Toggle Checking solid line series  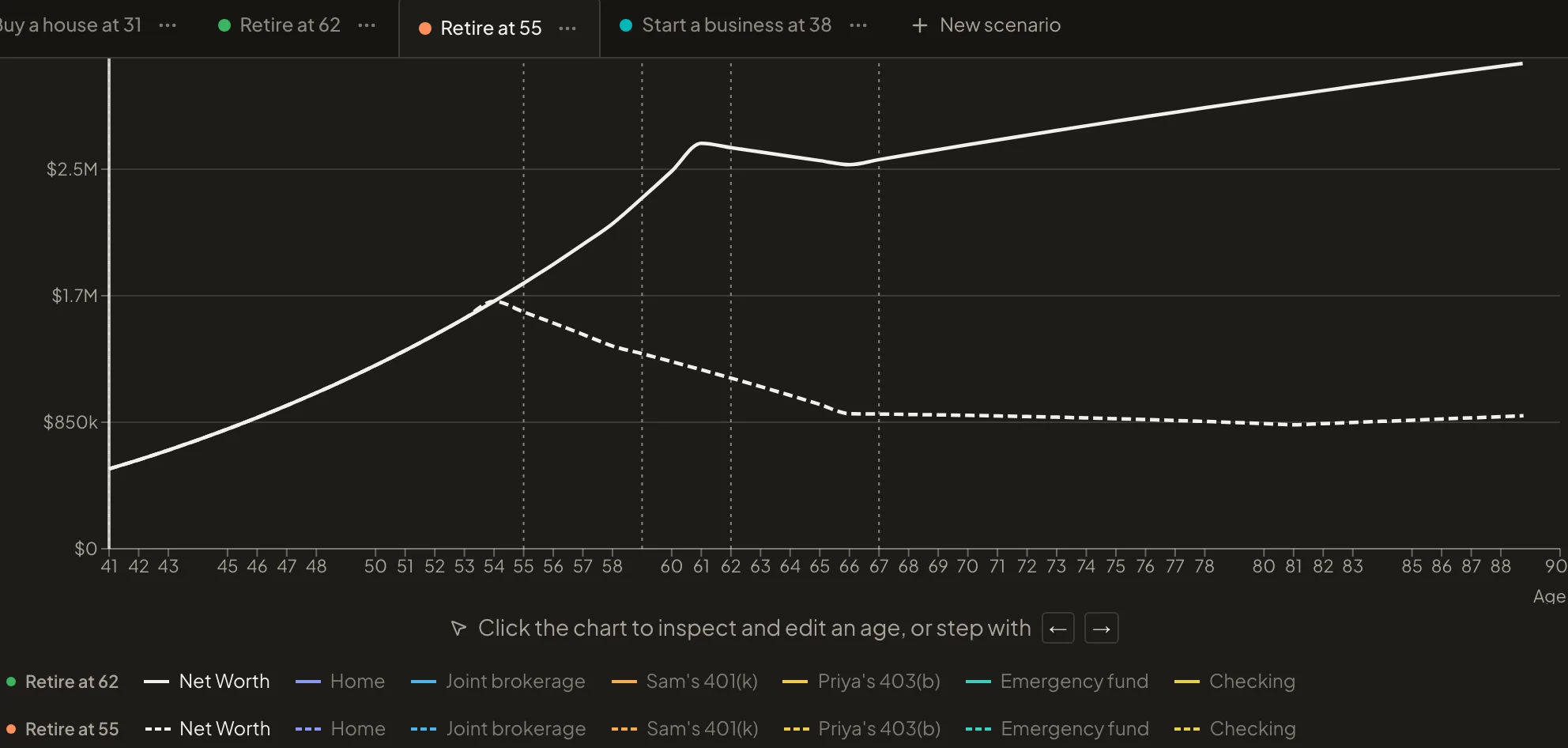pyautogui.click(x=1235, y=682)
